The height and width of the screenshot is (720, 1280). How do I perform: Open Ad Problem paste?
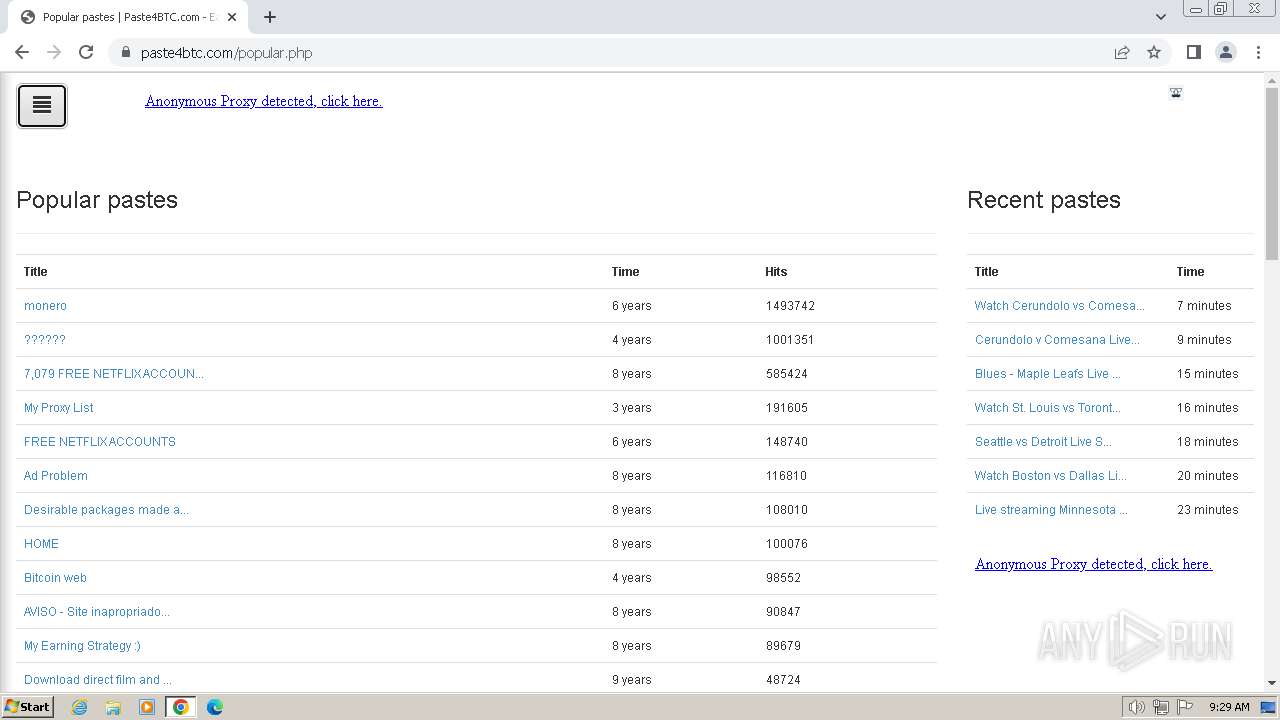coord(56,476)
